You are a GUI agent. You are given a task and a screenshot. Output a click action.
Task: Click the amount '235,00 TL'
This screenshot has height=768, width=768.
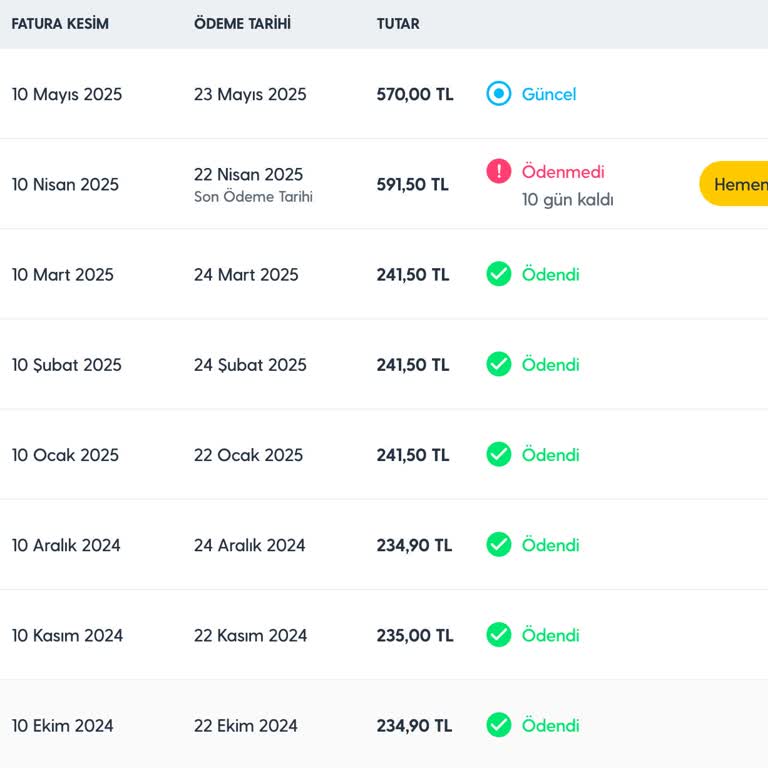415,635
